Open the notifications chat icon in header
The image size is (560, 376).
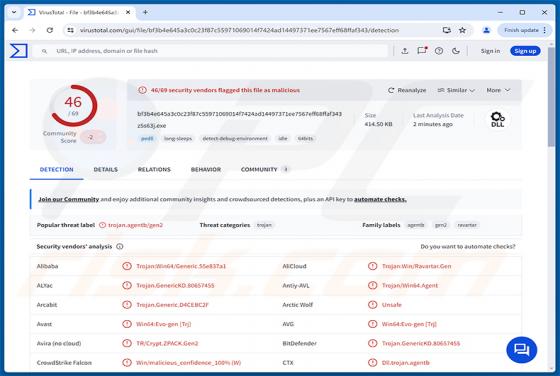click(x=422, y=51)
